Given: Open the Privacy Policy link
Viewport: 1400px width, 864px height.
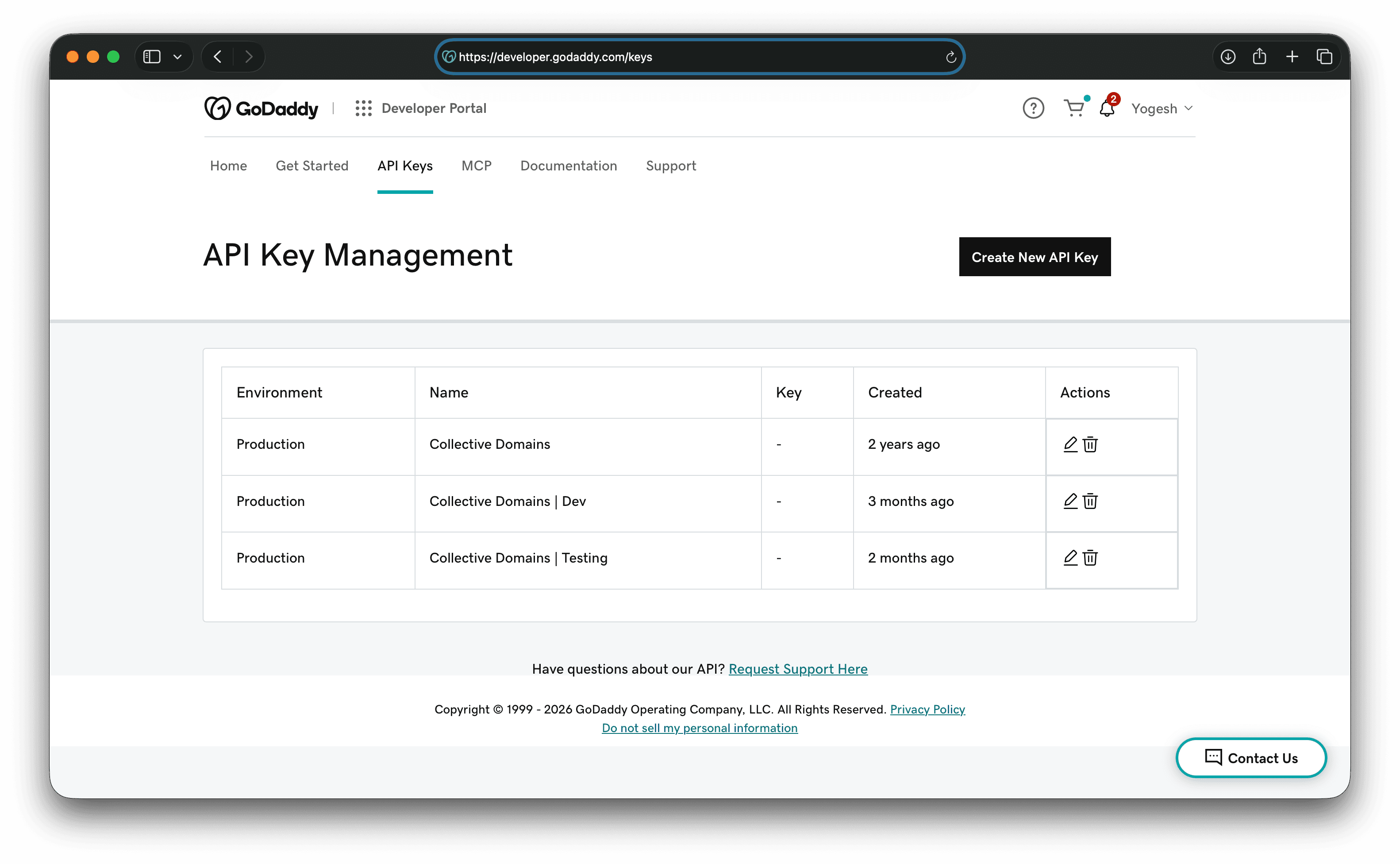Looking at the screenshot, I should click(927, 709).
